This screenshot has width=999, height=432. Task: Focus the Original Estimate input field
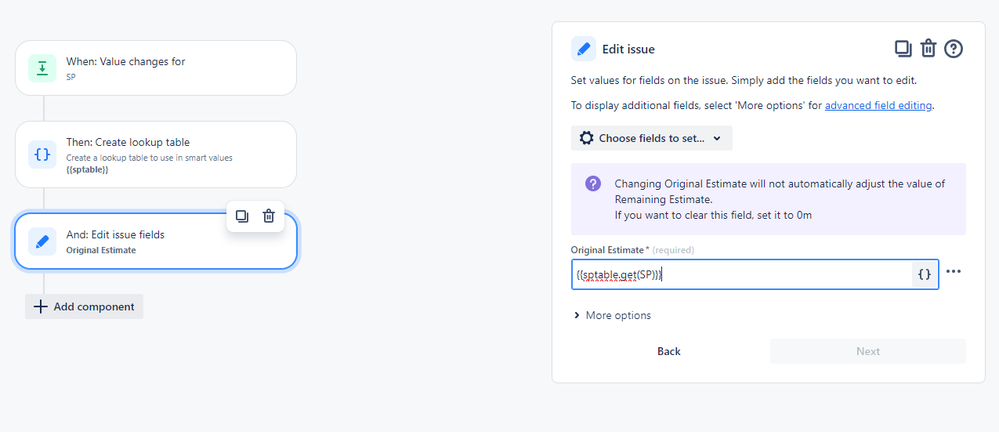point(742,275)
